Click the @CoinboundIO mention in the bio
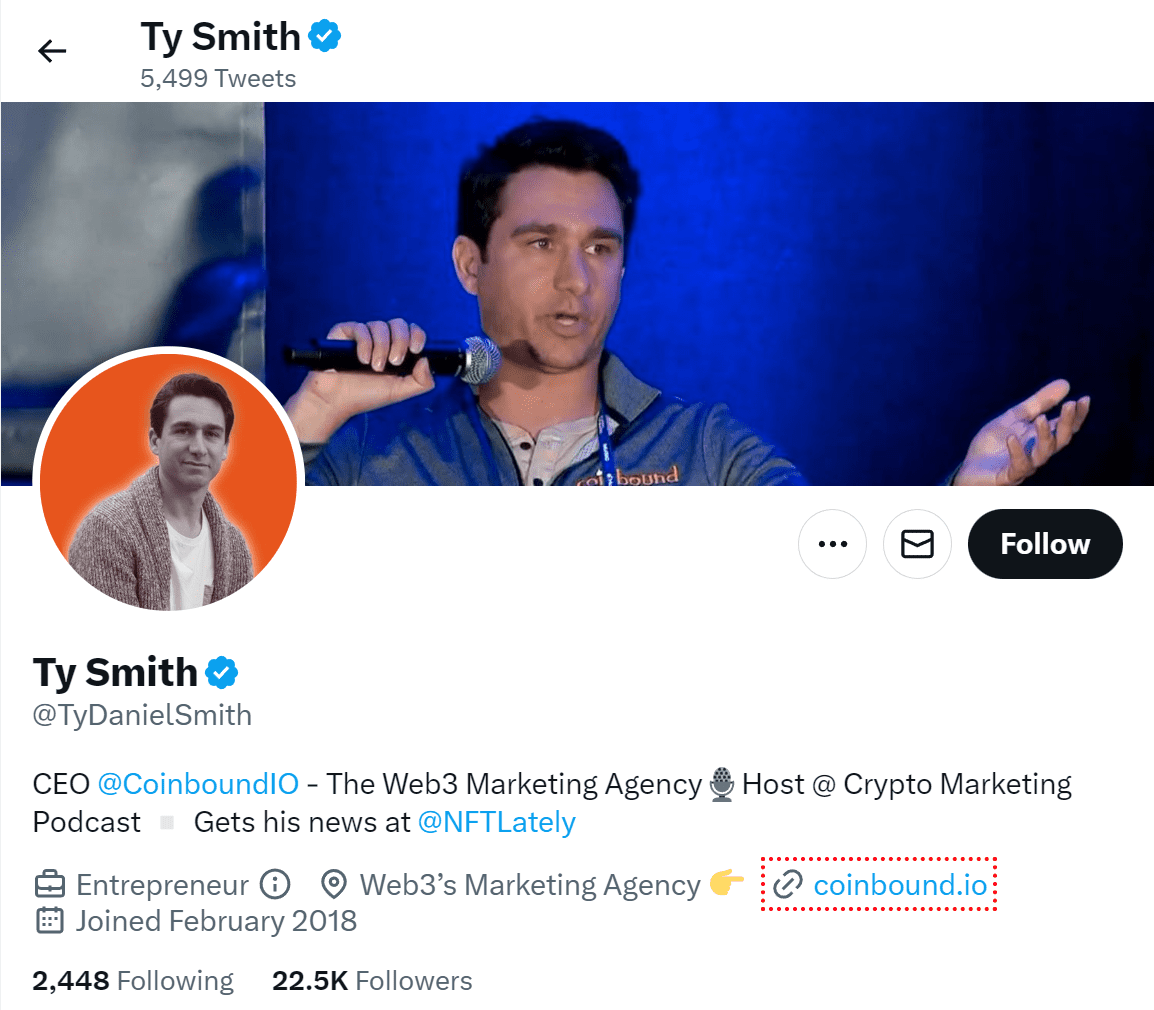 pyautogui.click(x=200, y=784)
